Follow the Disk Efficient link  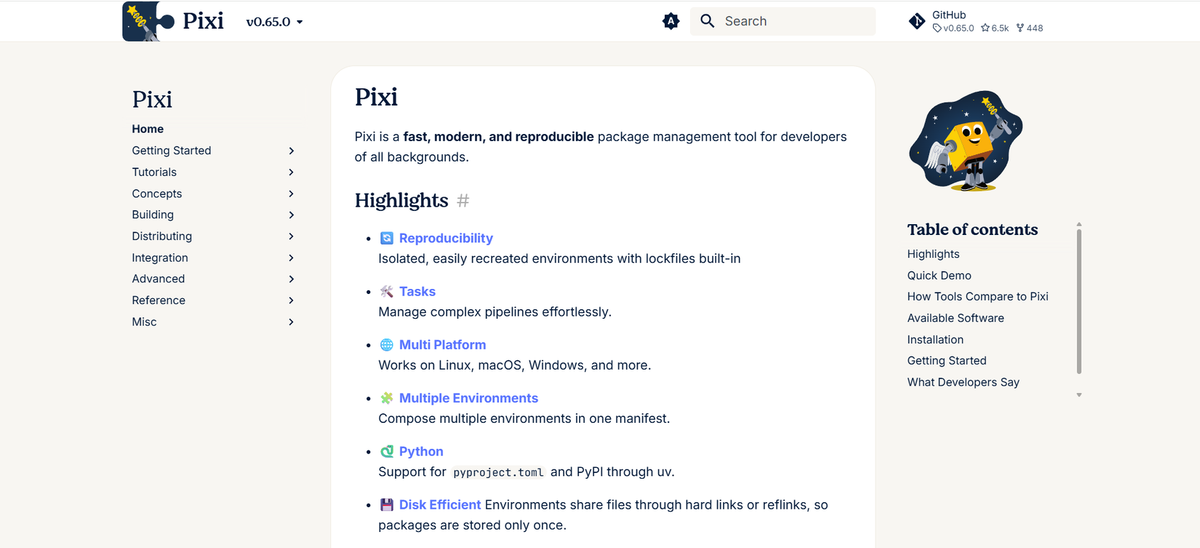click(x=440, y=505)
